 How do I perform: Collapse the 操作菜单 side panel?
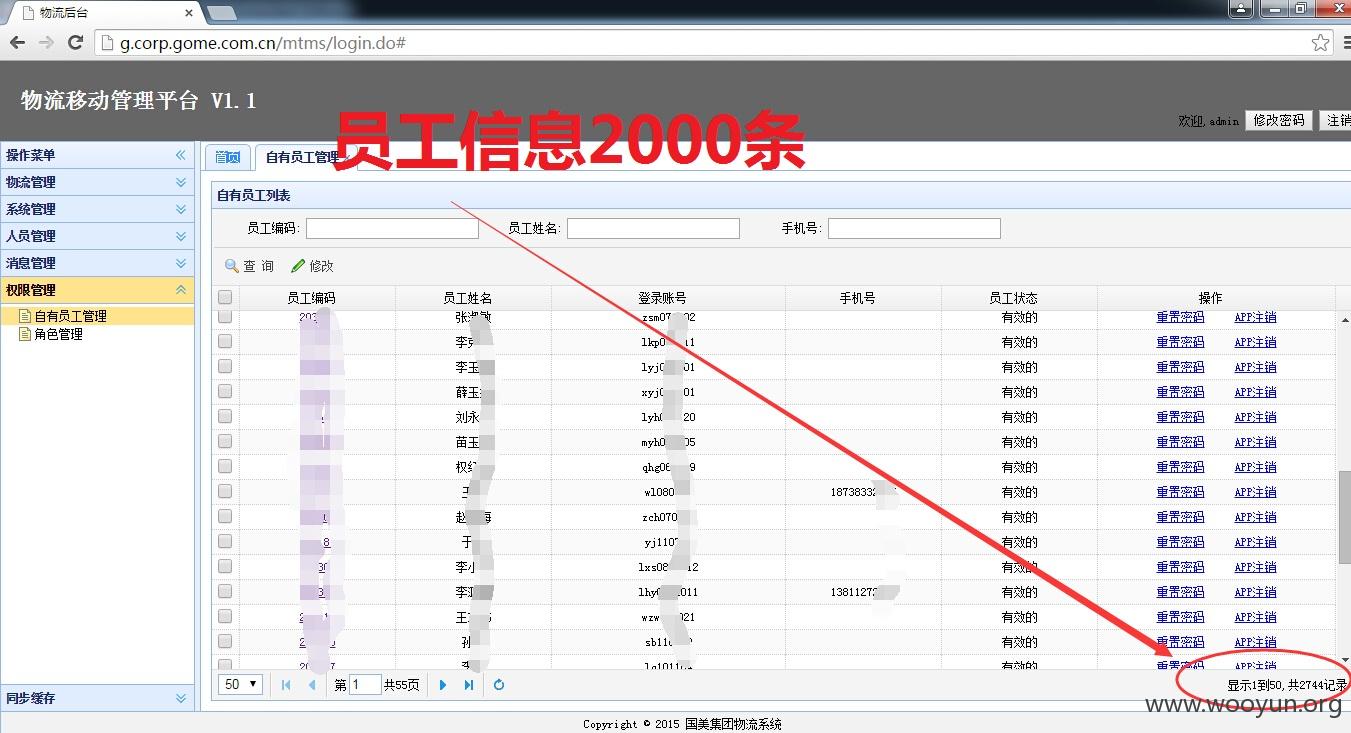click(x=181, y=155)
